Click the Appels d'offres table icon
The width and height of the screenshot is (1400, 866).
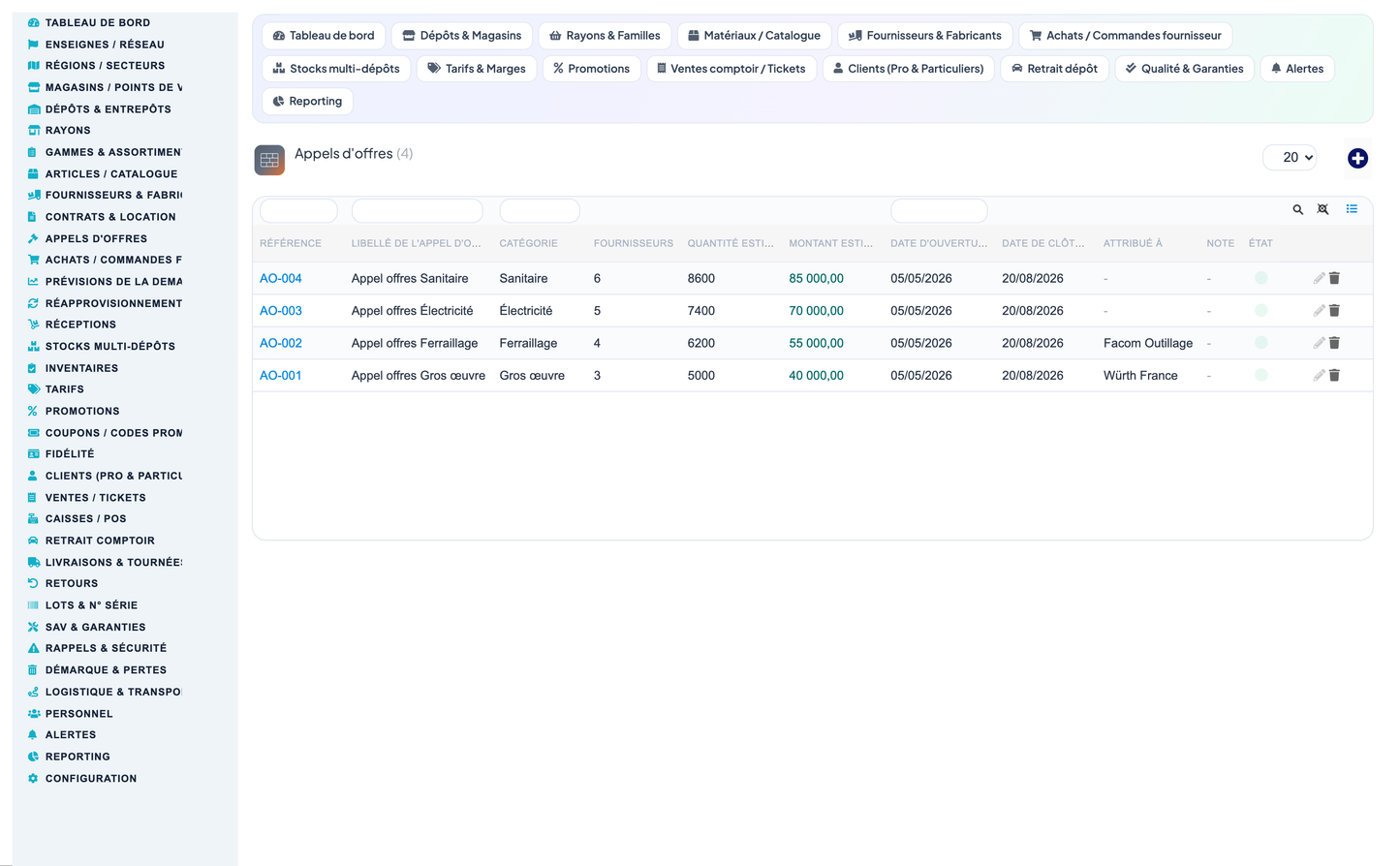pos(269,160)
